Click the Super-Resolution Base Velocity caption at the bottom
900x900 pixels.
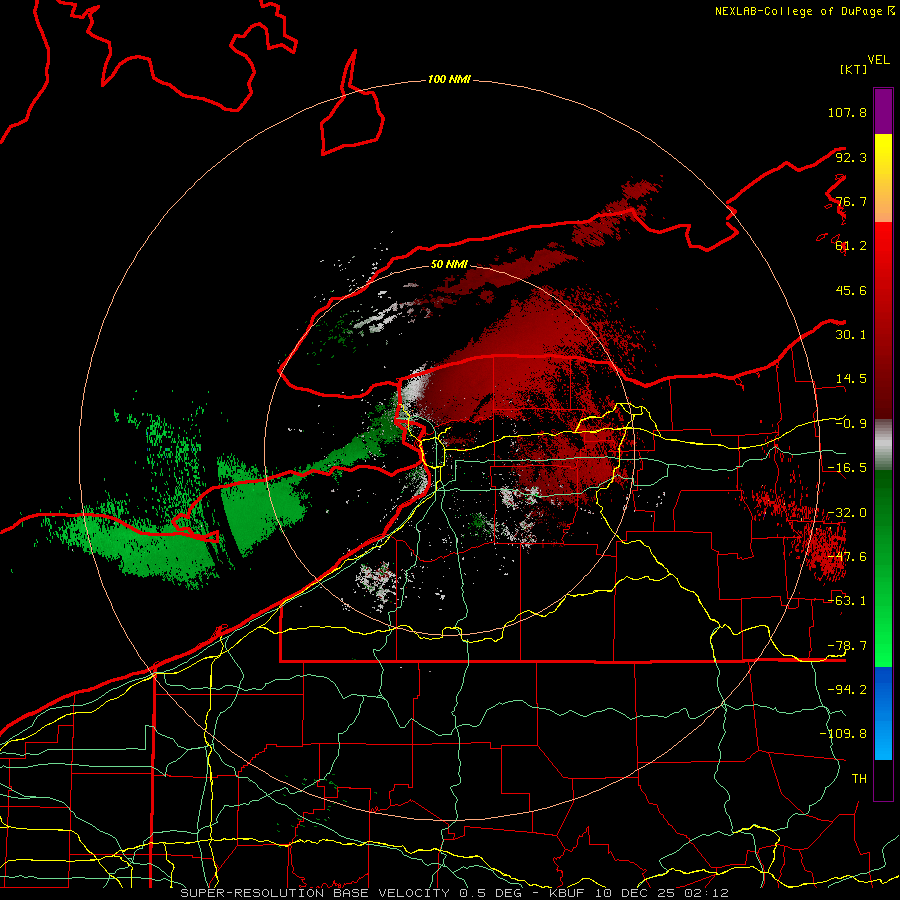(455, 893)
